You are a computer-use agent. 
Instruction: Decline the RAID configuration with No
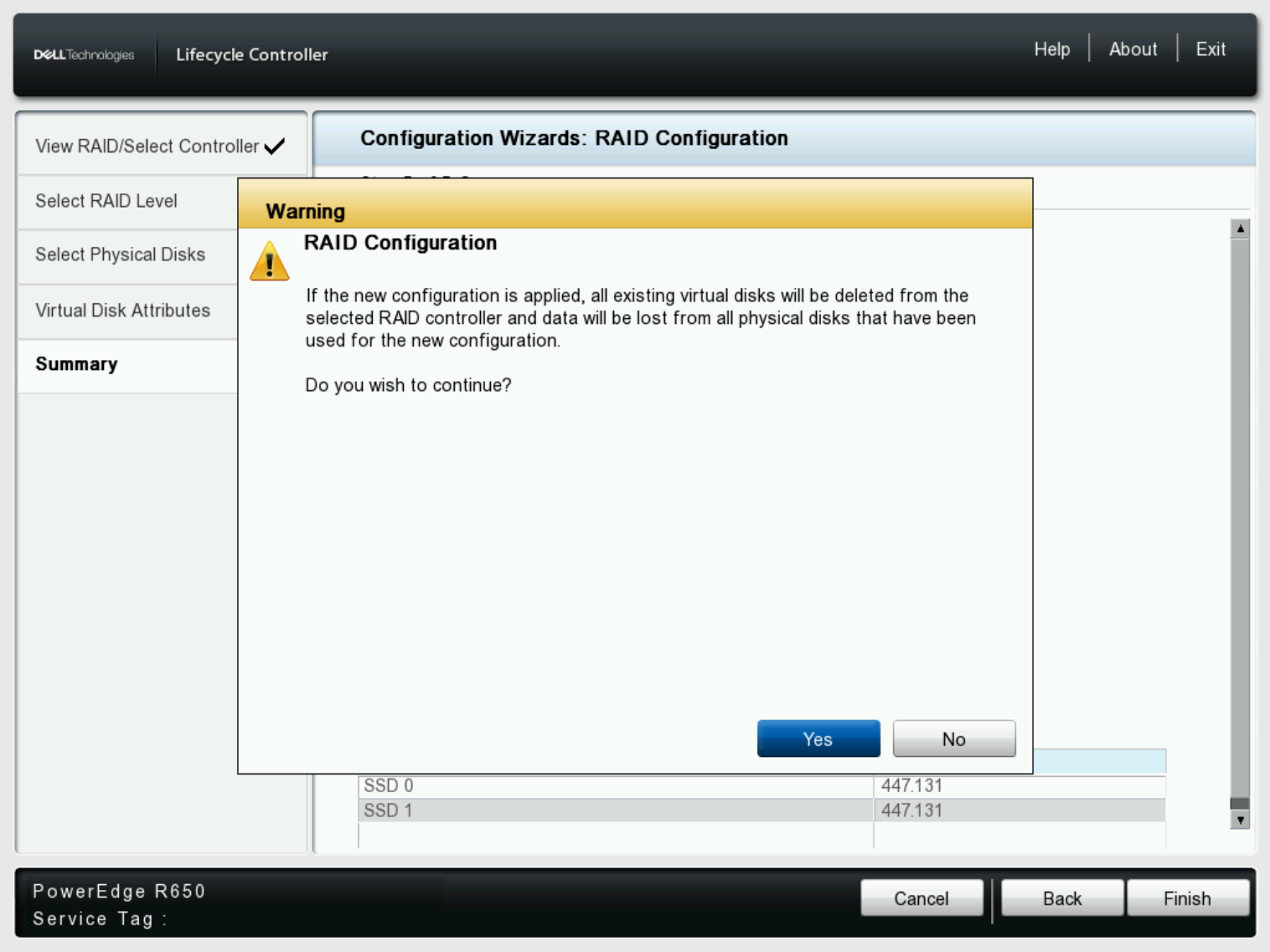tap(953, 738)
